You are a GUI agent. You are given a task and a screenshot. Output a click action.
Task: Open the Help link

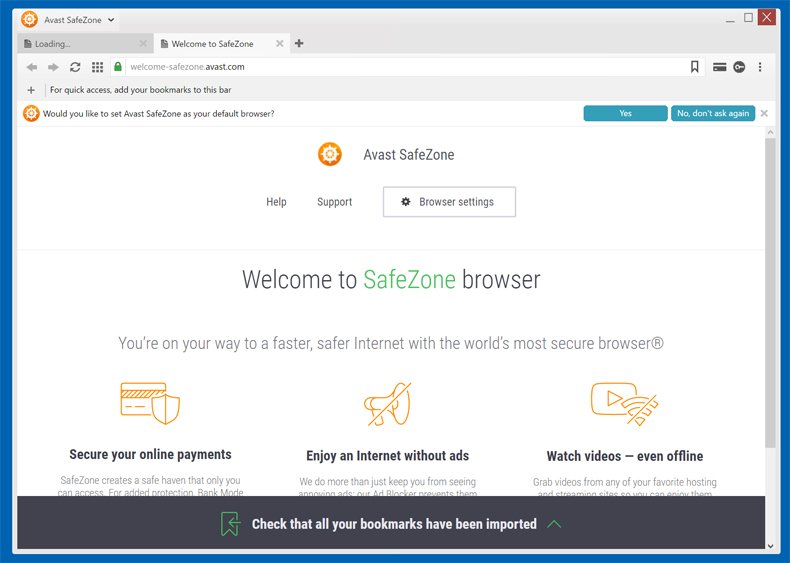(276, 202)
